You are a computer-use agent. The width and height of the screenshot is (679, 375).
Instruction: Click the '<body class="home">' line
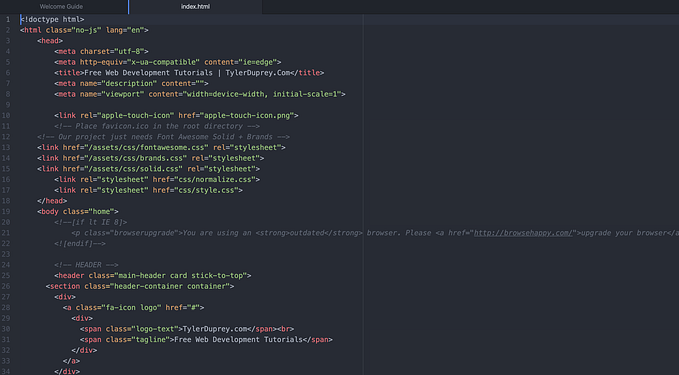(x=78, y=211)
